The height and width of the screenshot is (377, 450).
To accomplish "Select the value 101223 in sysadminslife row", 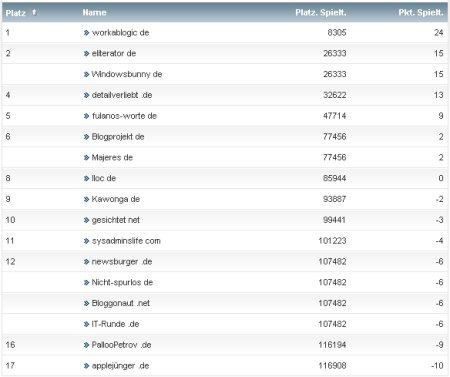I will pos(332,241).
